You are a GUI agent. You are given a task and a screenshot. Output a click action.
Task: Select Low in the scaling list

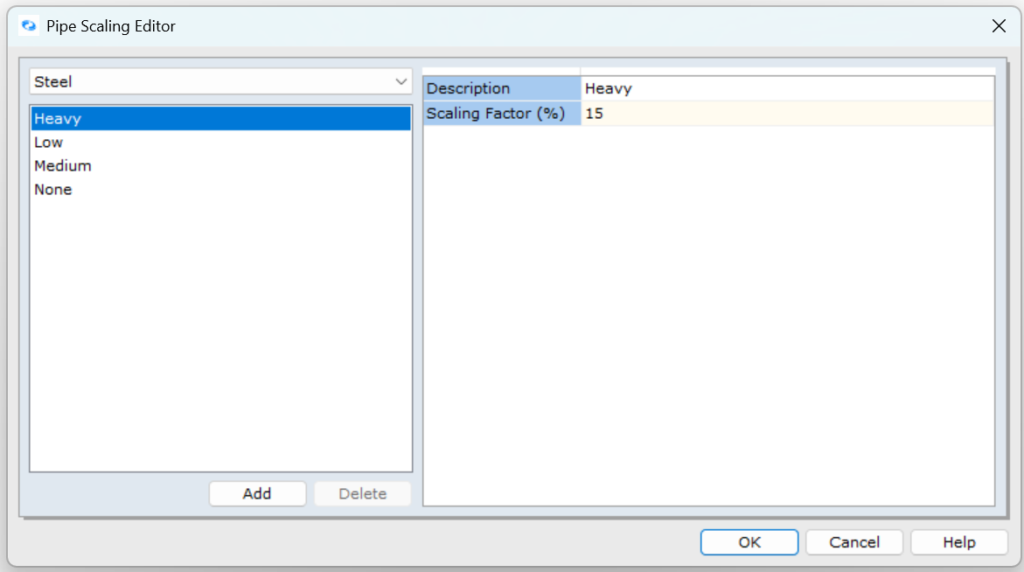tap(221, 142)
